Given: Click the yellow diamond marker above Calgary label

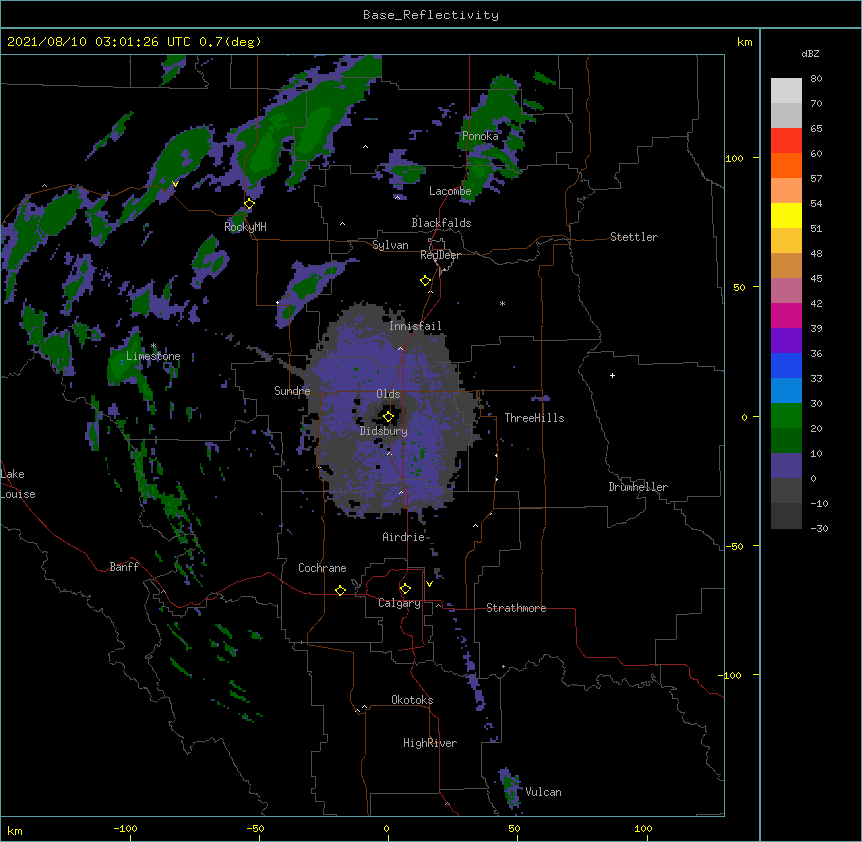Looking at the screenshot, I should click(x=405, y=589).
